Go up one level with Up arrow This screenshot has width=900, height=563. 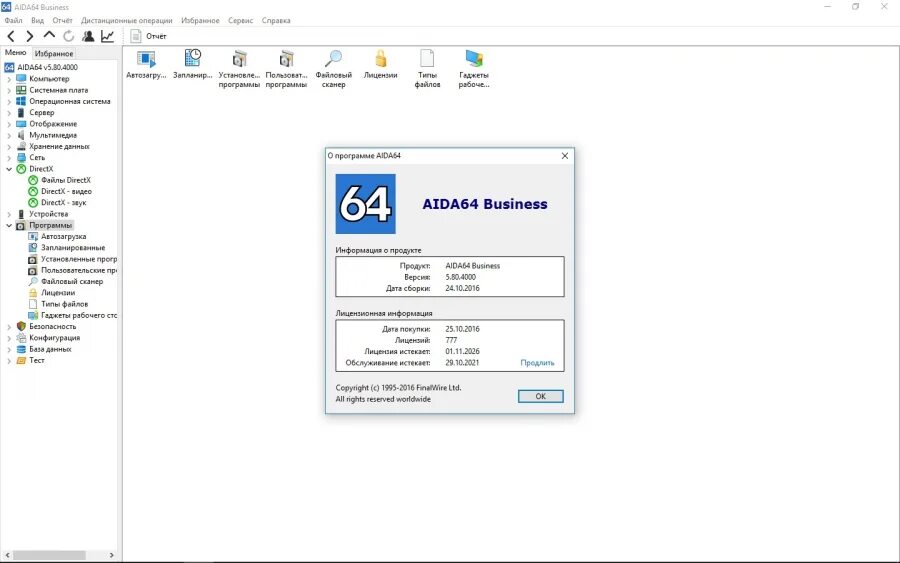49,36
